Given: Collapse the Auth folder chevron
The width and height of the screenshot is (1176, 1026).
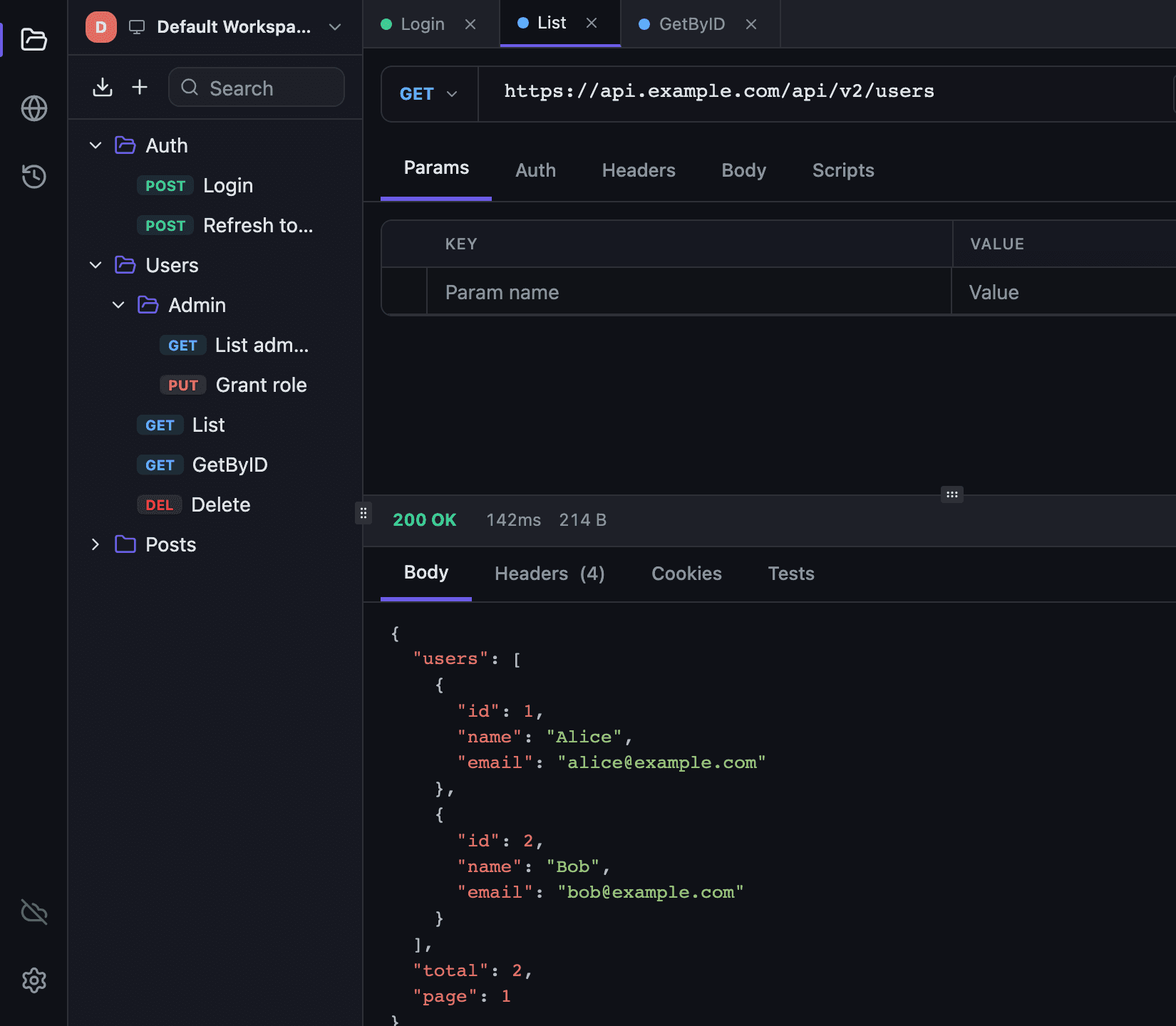Looking at the screenshot, I should tap(96, 145).
